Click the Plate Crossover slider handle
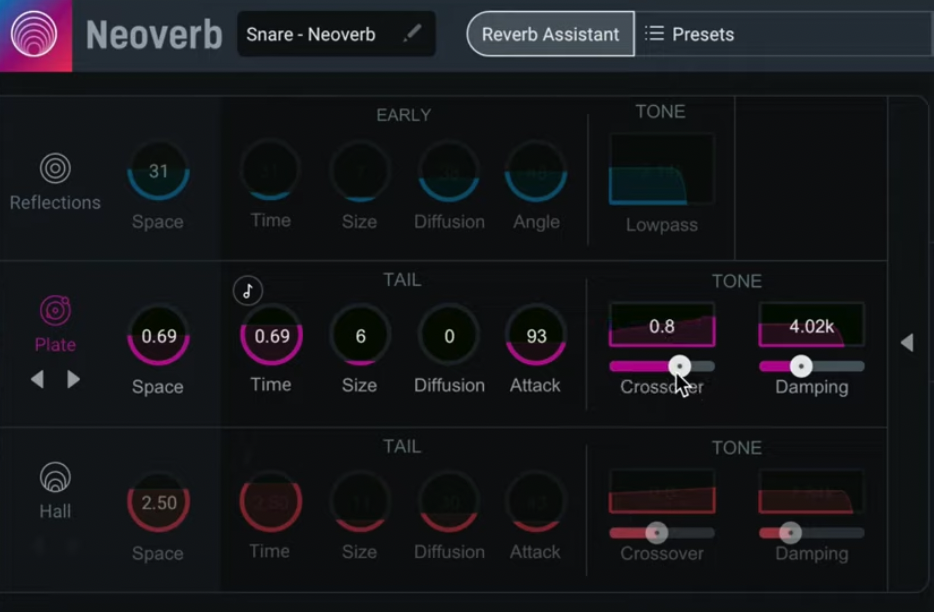934x612 pixels. pyautogui.click(x=679, y=366)
